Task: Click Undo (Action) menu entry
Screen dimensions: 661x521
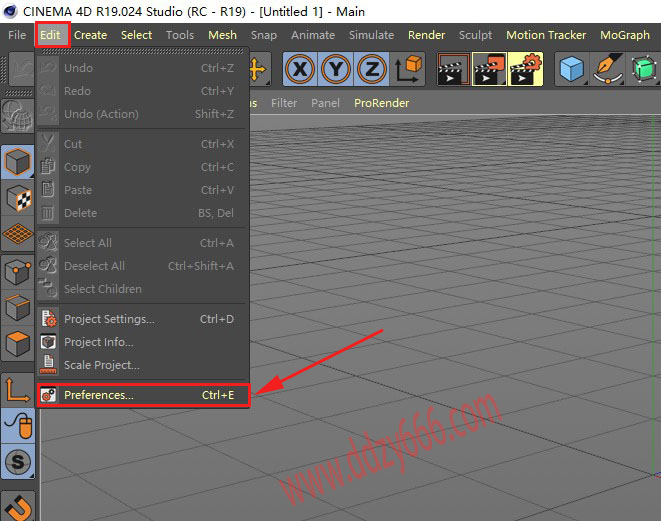Action: pyautogui.click(x=142, y=114)
